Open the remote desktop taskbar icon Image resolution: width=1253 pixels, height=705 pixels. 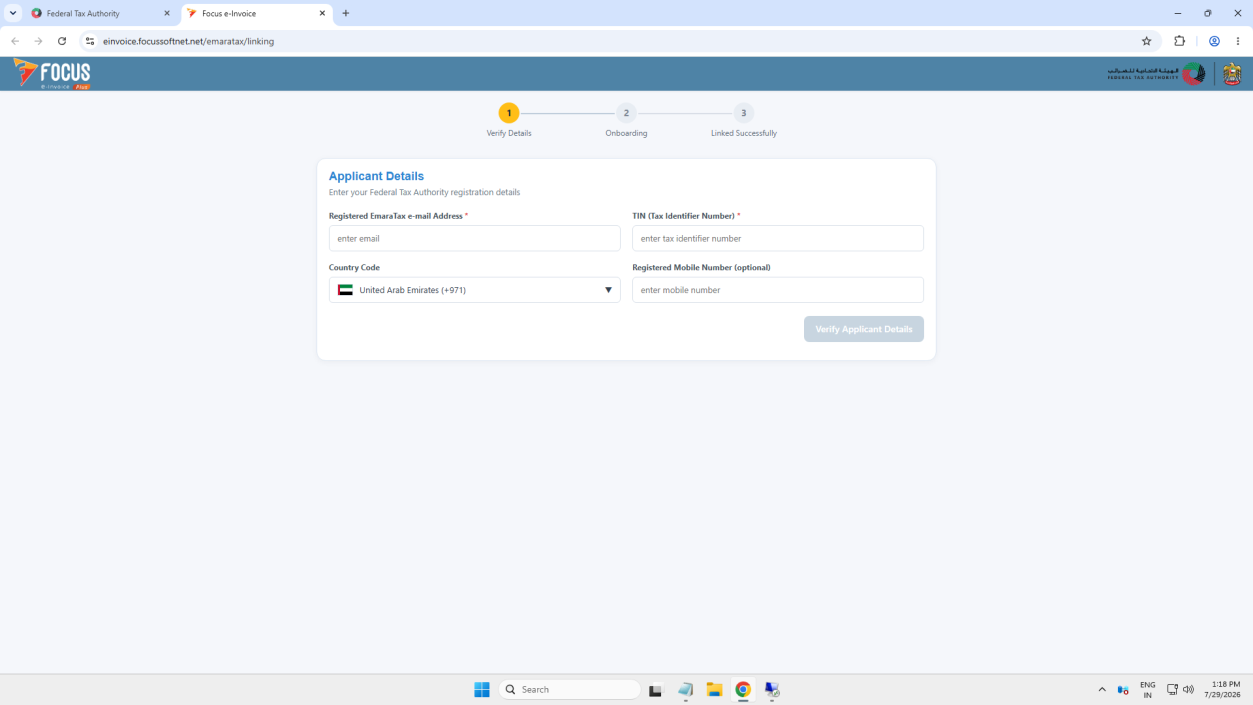click(x=772, y=689)
